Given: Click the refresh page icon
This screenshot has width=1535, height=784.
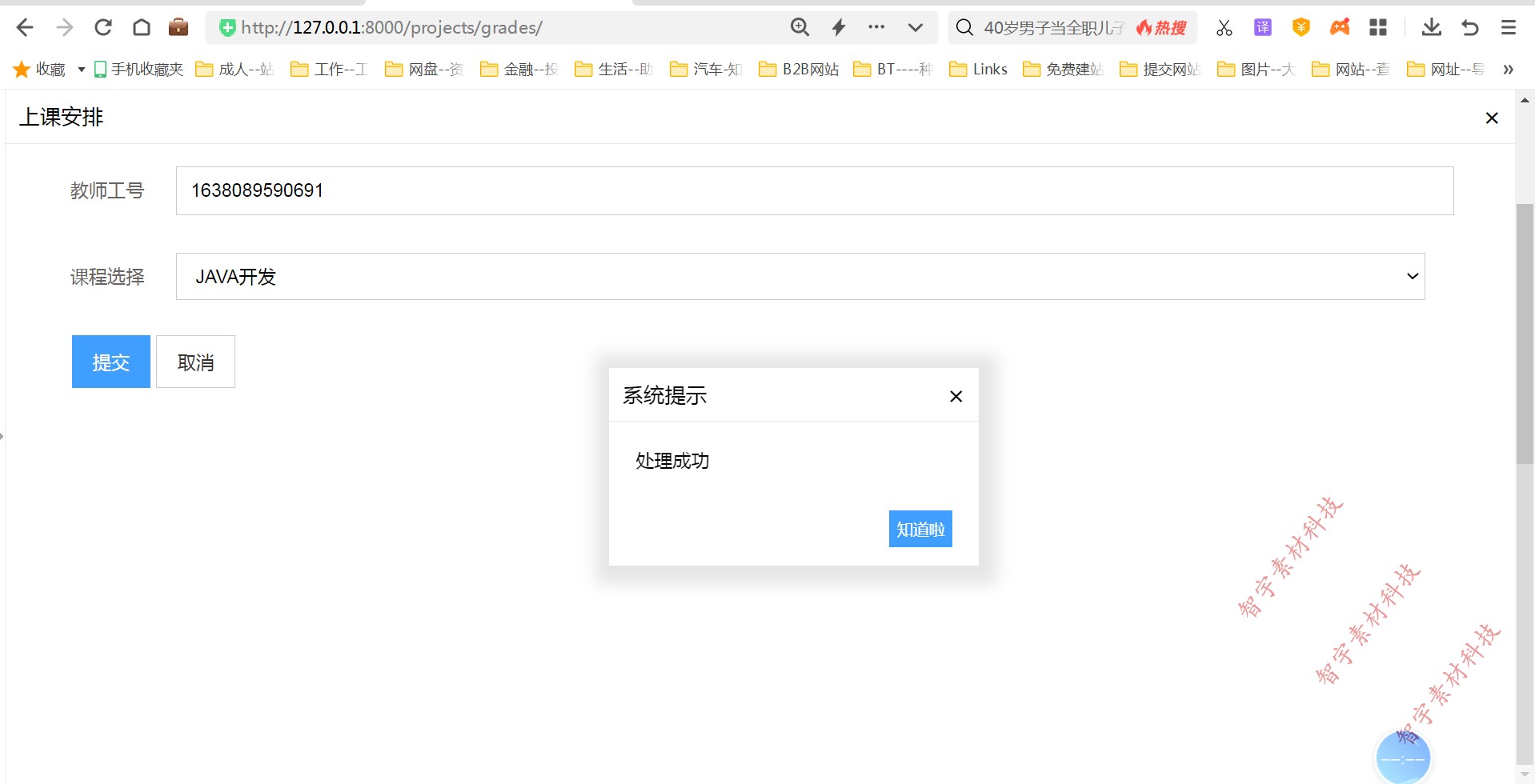Looking at the screenshot, I should pyautogui.click(x=102, y=26).
